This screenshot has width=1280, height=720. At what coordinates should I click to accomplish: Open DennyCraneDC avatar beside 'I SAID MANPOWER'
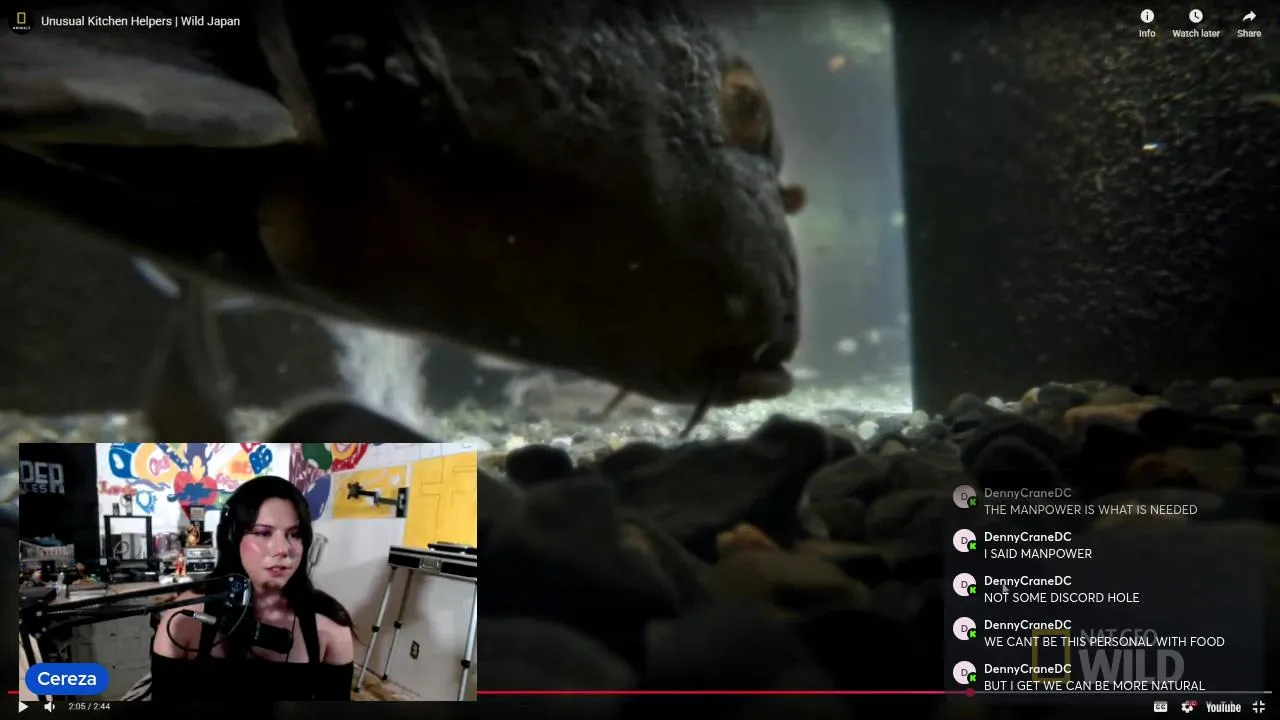click(x=964, y=541)
